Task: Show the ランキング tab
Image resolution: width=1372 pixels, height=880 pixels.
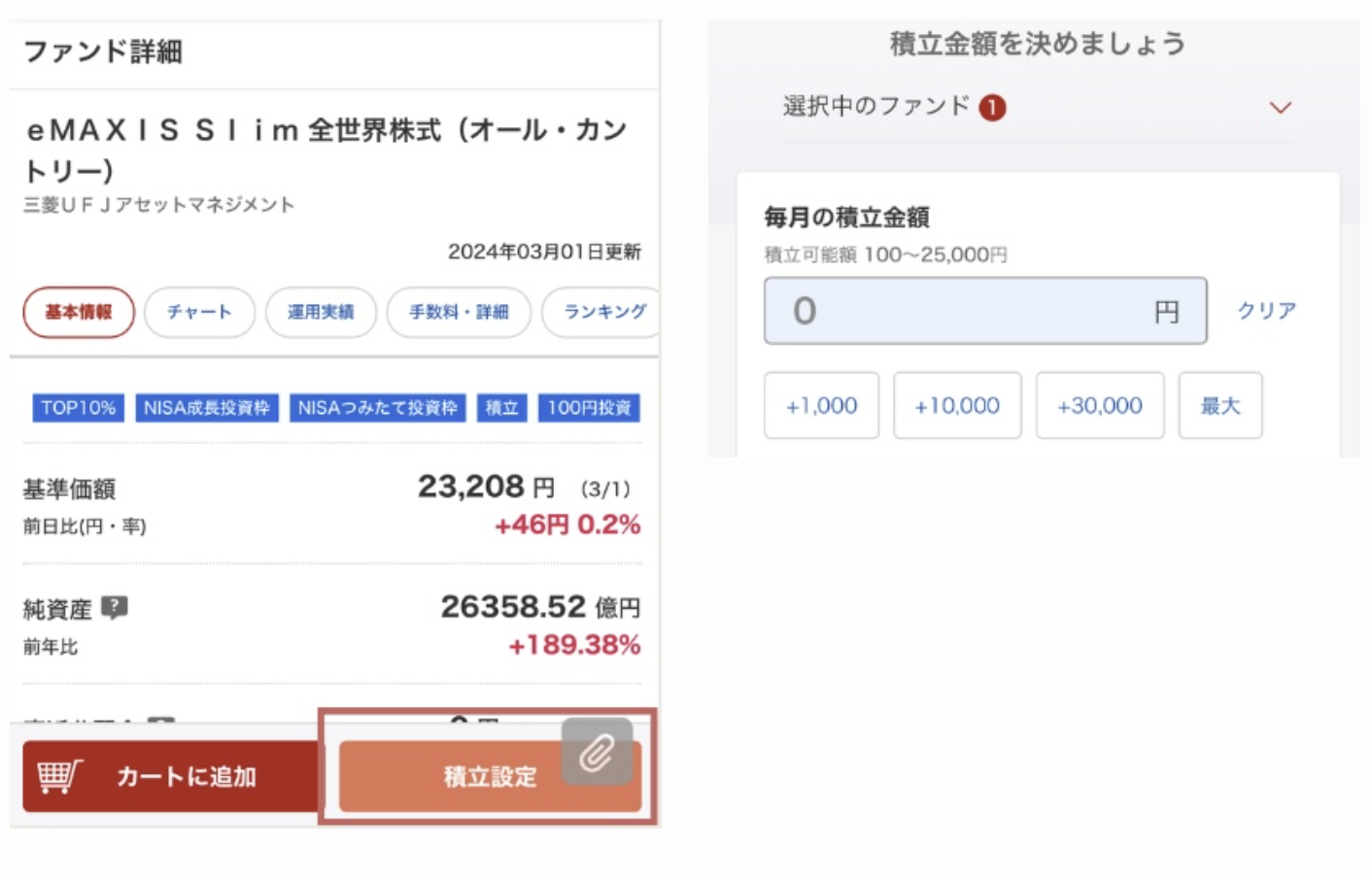Action: (x=602, y=312)
